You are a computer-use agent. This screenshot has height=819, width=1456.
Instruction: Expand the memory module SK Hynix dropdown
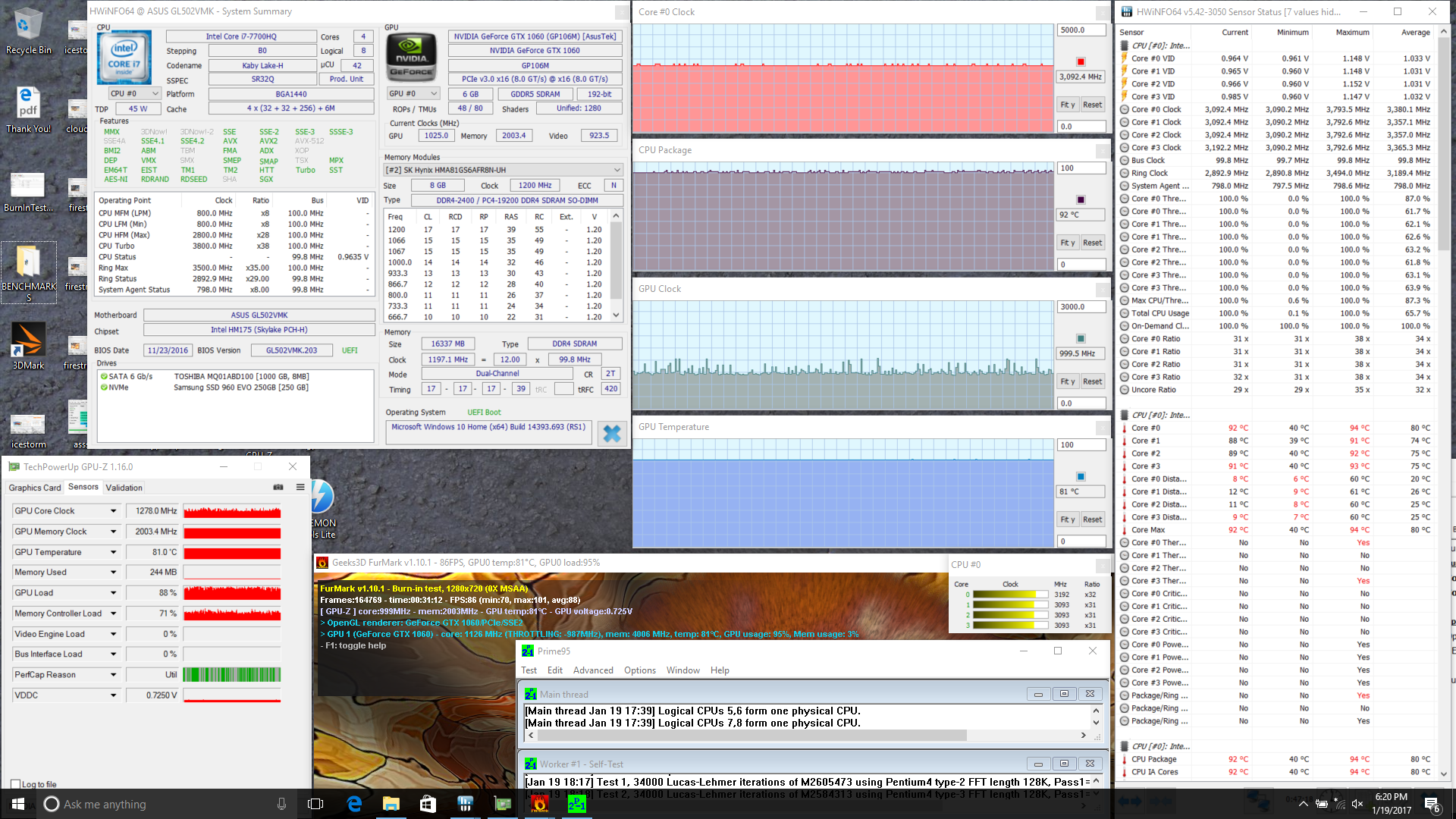click(x=504, y=170)
